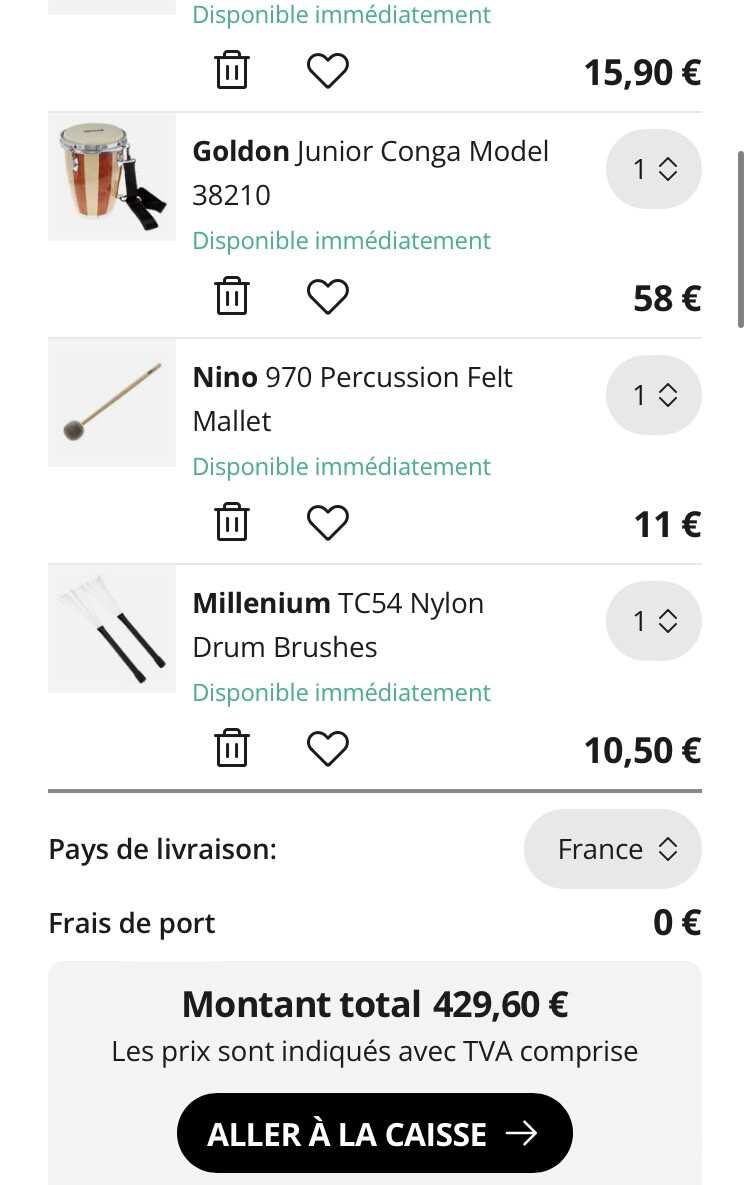Click the page vertical scrollbar handle
This screenshot has height=1185, width=750.
coord(741,240)
